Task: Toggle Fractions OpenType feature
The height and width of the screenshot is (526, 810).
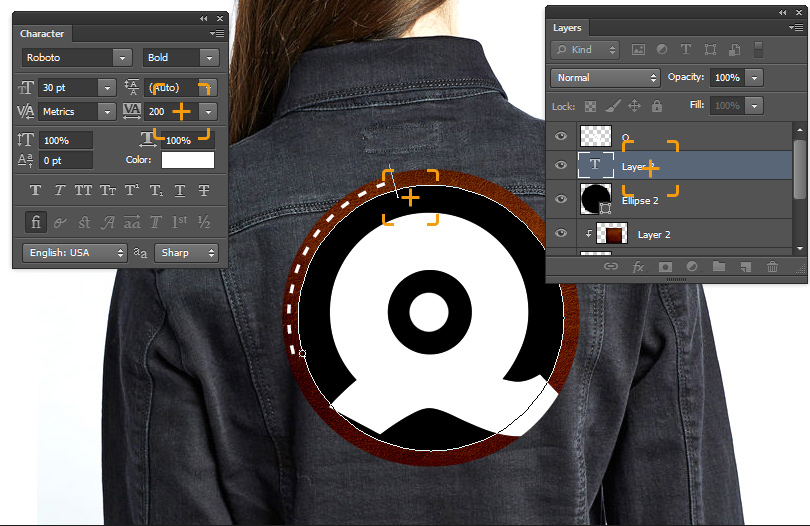Action: pos(204,222)
